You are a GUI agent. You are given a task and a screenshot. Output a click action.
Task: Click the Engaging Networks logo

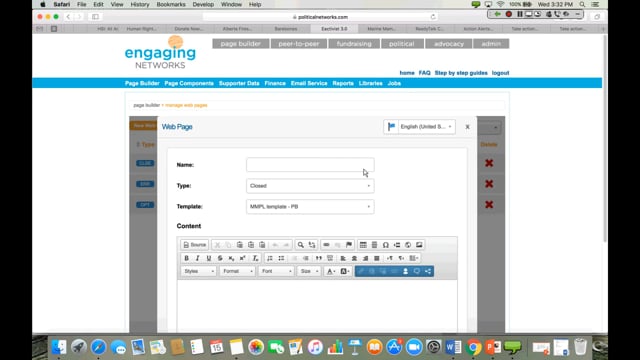click(160, 52)
